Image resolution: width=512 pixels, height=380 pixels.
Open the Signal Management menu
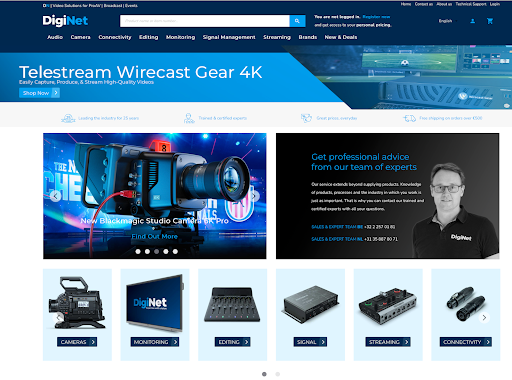pos(229,37)
